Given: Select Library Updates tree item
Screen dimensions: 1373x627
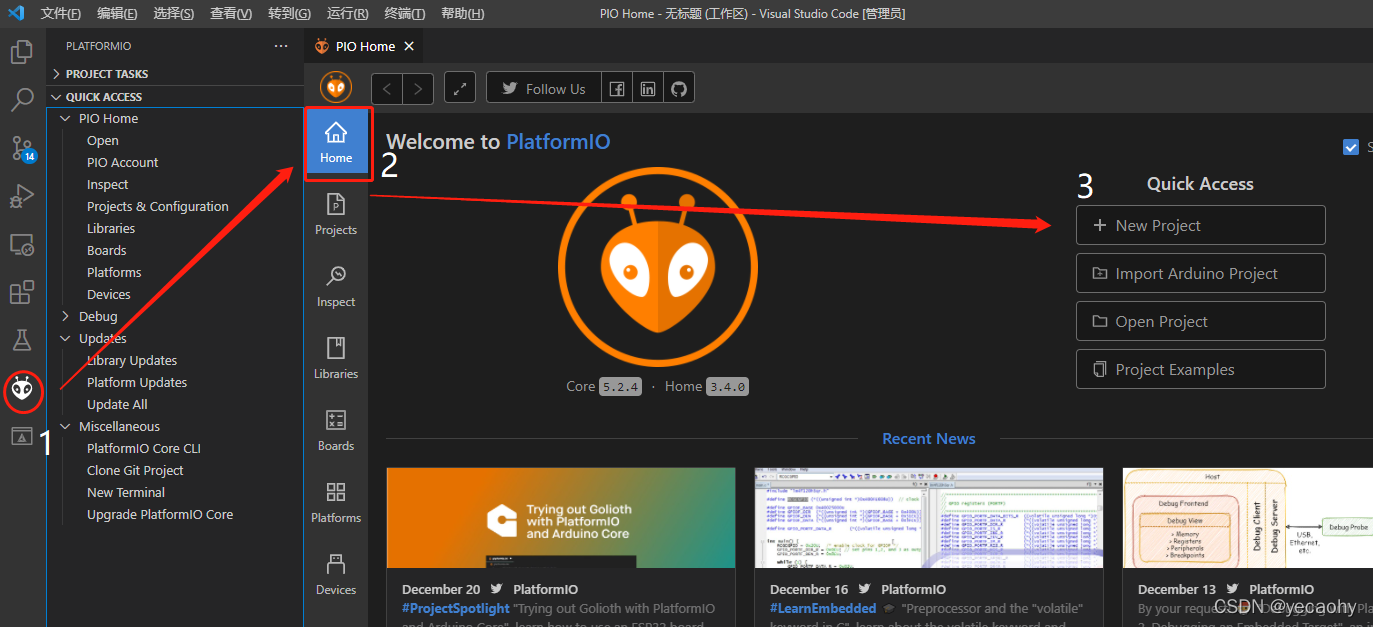Looking at the screenshot, I should point(132,360).
